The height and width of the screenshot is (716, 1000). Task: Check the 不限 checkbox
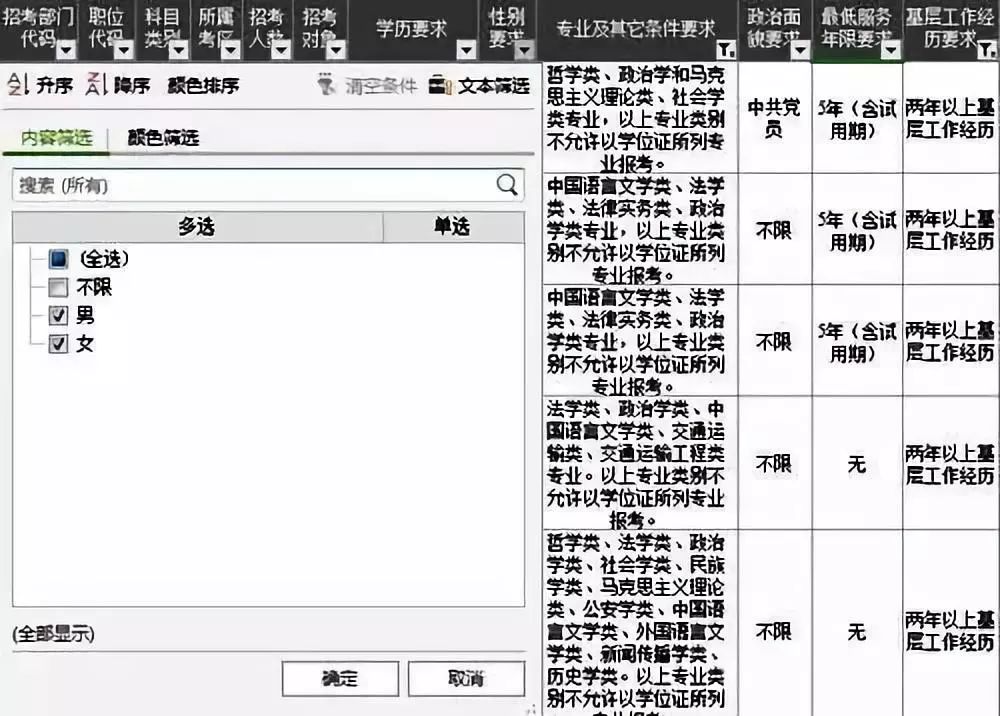pyautogui.click(x=58, y=288)
